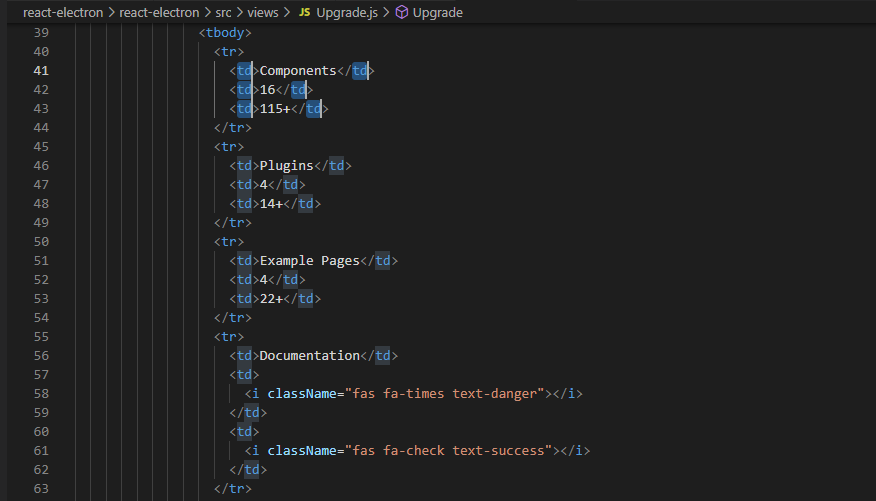The width and height of the screenshot is (876, 501).
Task: Click the value 16 cell text
Action: coord(267,90)
